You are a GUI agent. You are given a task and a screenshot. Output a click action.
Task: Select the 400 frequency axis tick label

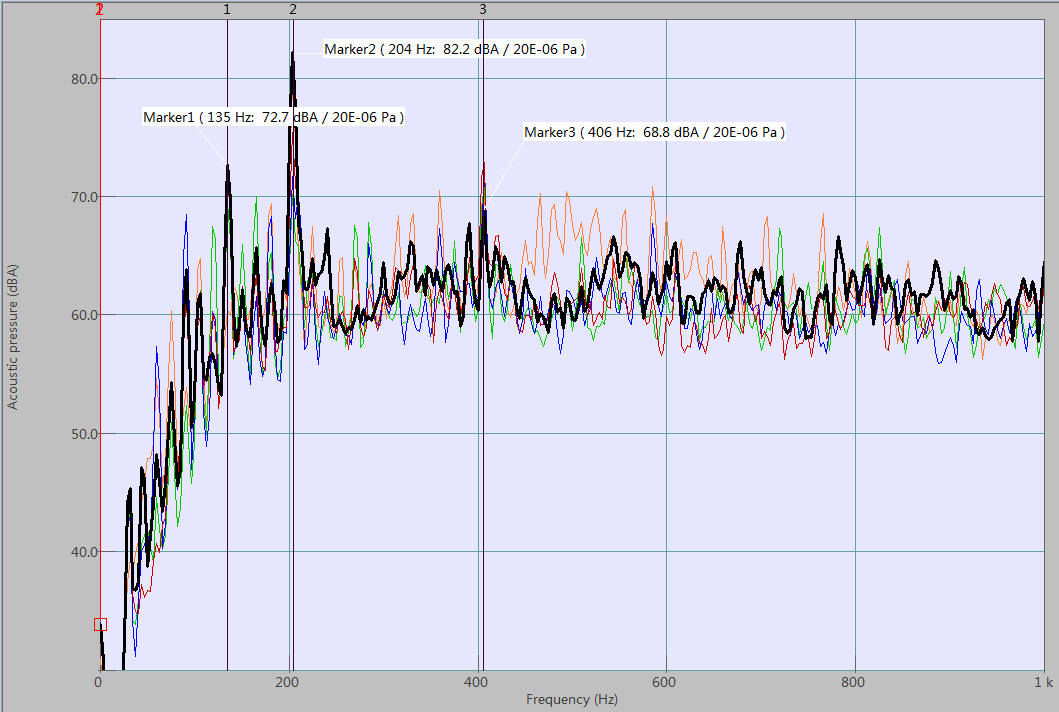[x=477, y=683]
